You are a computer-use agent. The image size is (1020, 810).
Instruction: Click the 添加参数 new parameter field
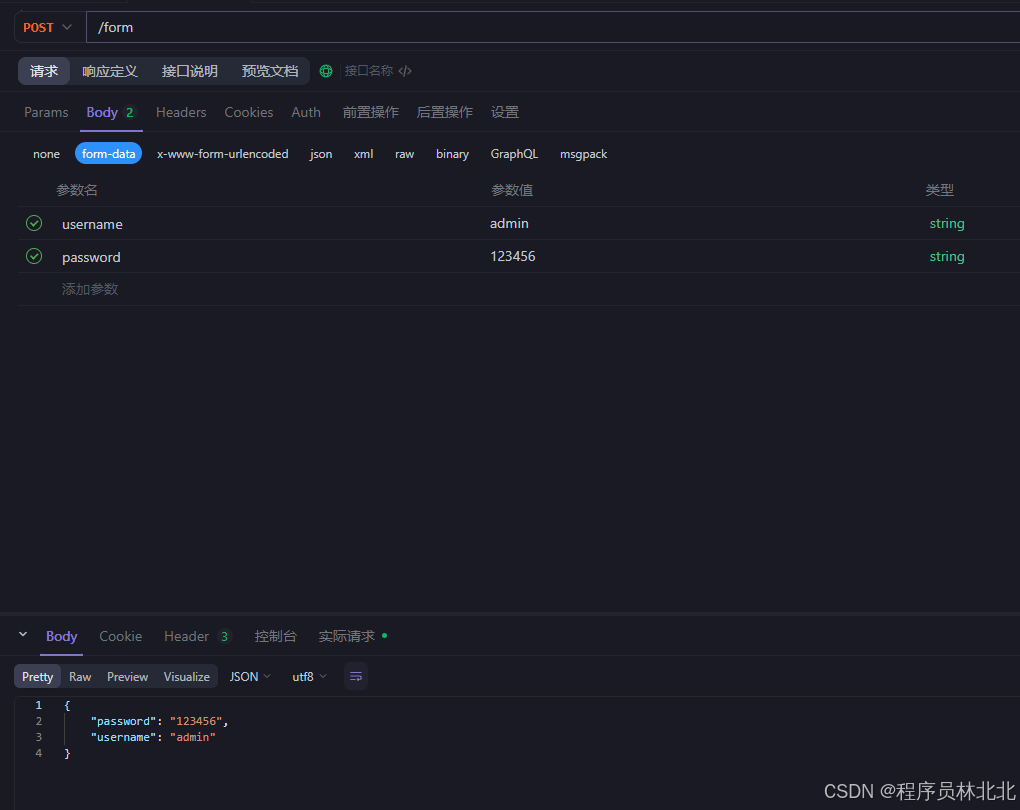point(90,289)
